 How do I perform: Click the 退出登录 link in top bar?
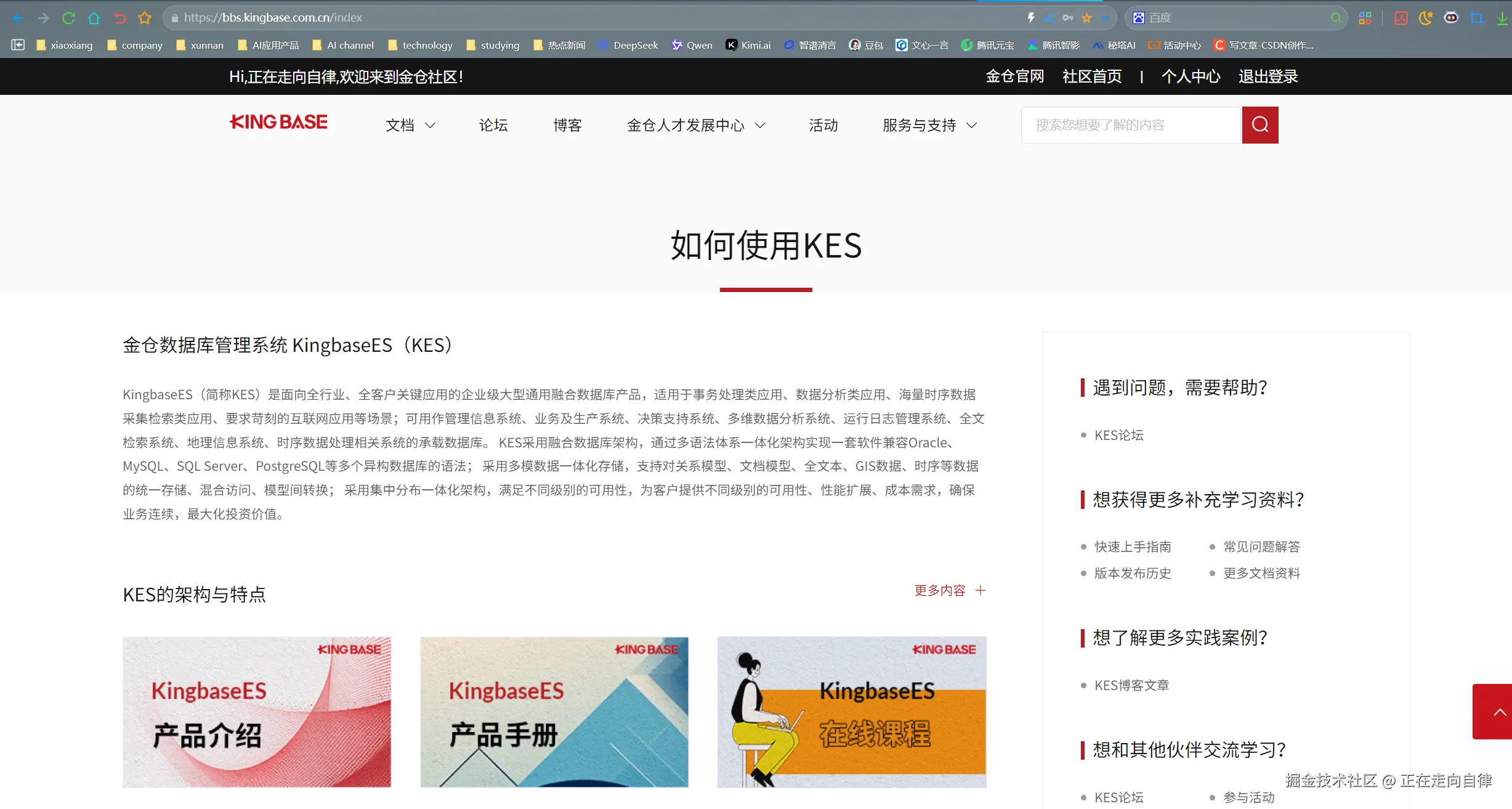(x=1268, y=76)
